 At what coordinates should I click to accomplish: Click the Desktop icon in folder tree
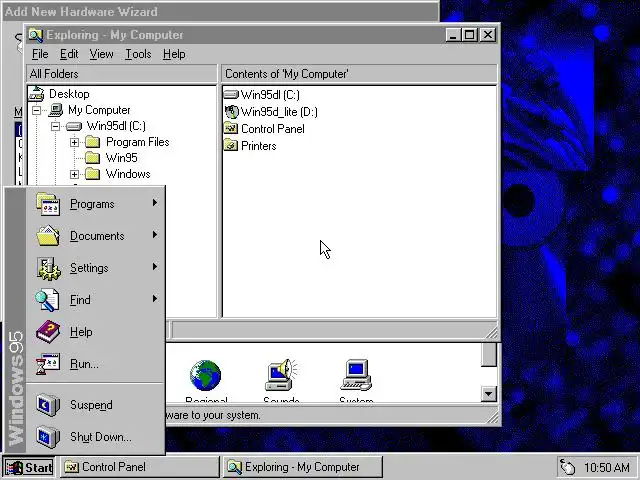[36, 94]
